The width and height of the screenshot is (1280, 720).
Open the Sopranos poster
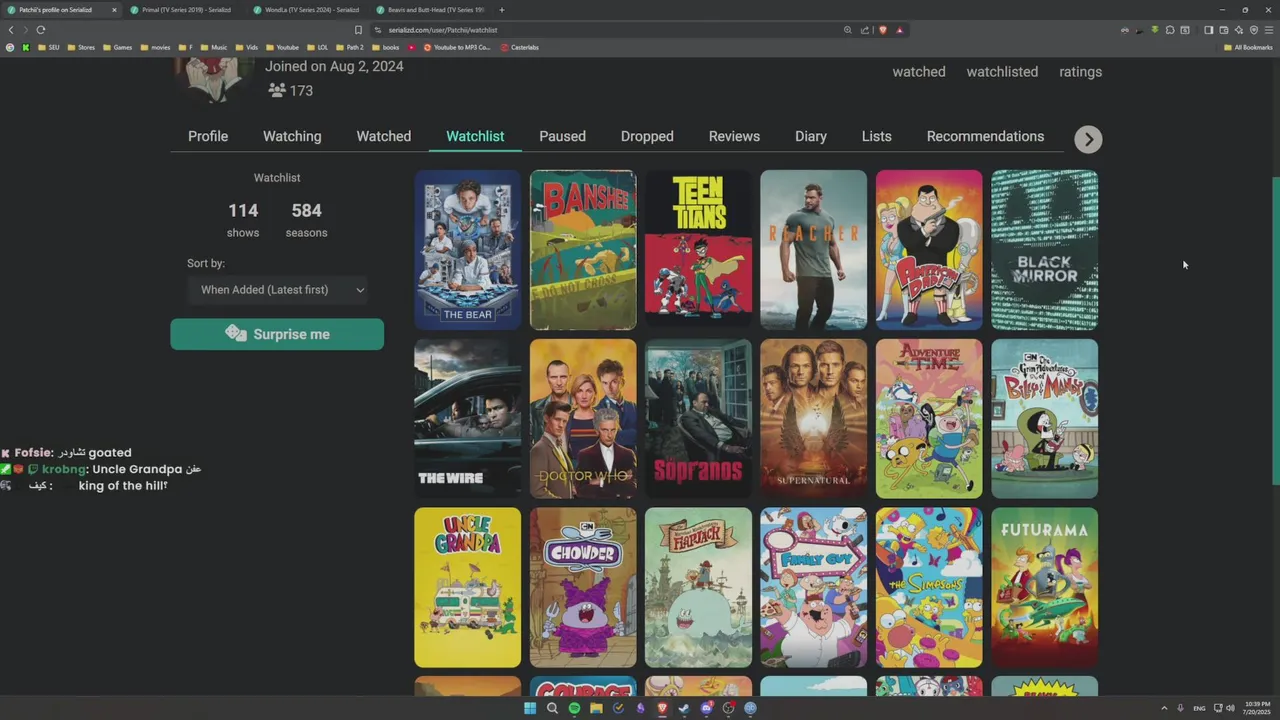[698, 418]
